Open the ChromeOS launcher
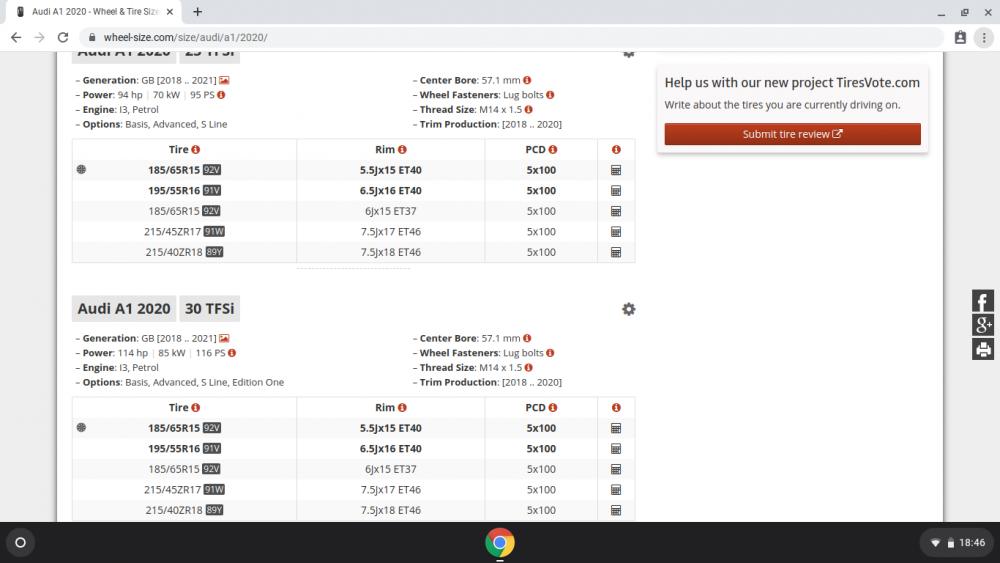This screenshot has height=563, width=1000. 20,543
